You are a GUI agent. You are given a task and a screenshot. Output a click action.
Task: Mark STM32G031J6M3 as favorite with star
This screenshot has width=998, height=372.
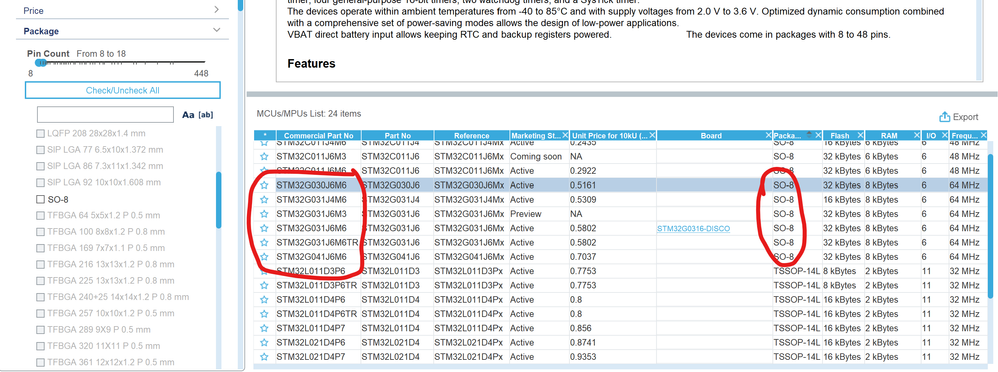point(264,214)
